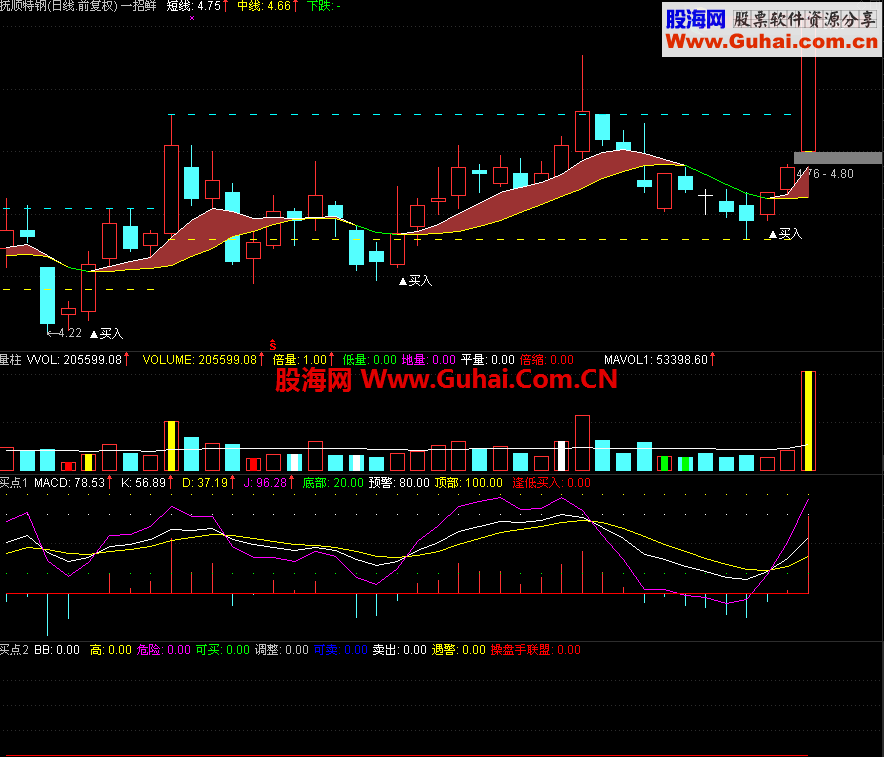Select the 中线: 4.66 indicator value

[264, 6]
